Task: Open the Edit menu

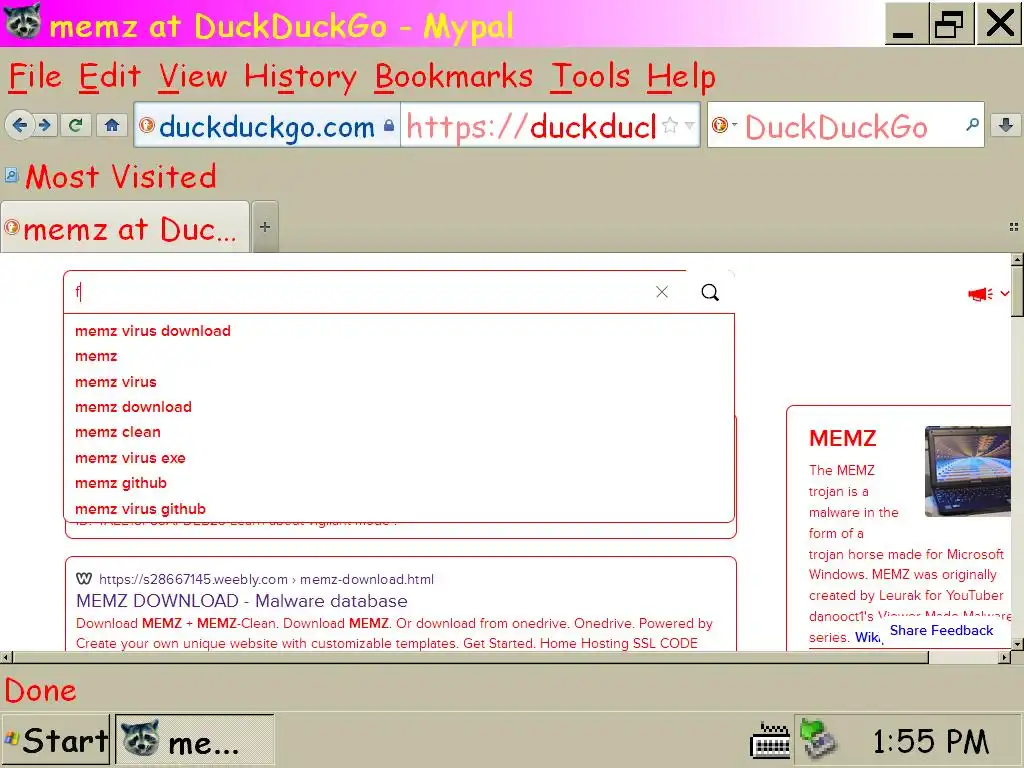Action: (x=110, y=76)
